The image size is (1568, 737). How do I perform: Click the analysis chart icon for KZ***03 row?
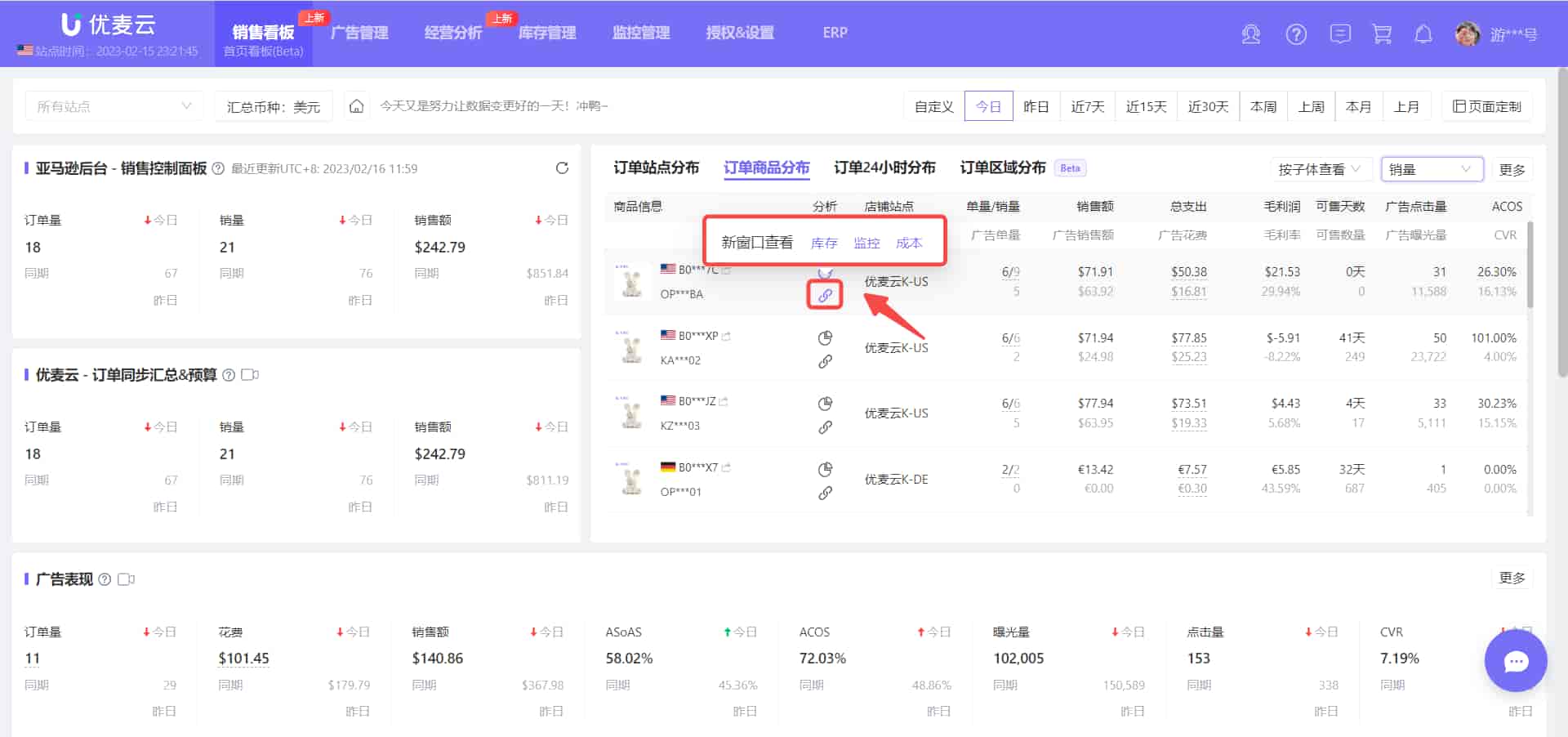(826, 404)
